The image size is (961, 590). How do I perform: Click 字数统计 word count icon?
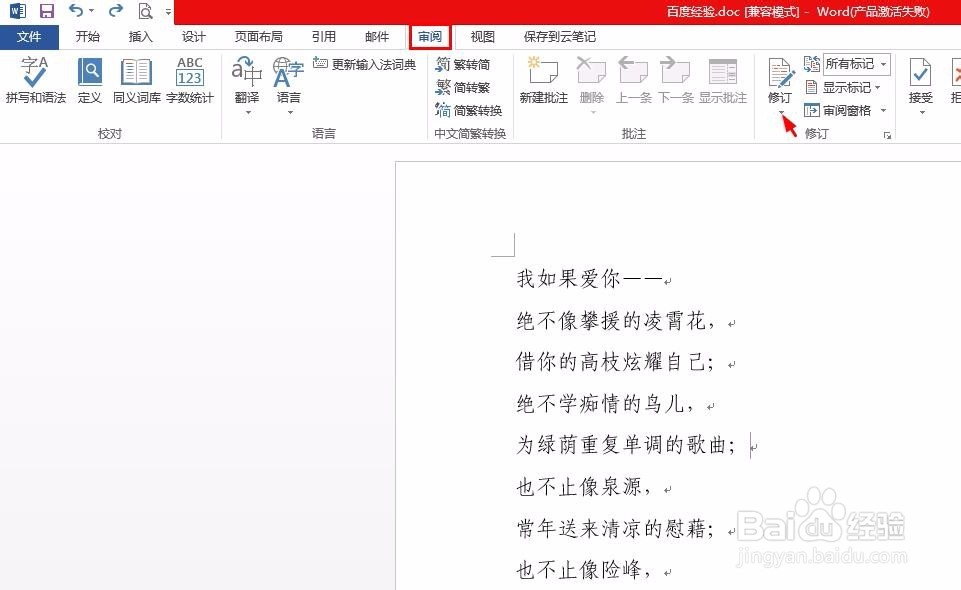pos(190,80)
